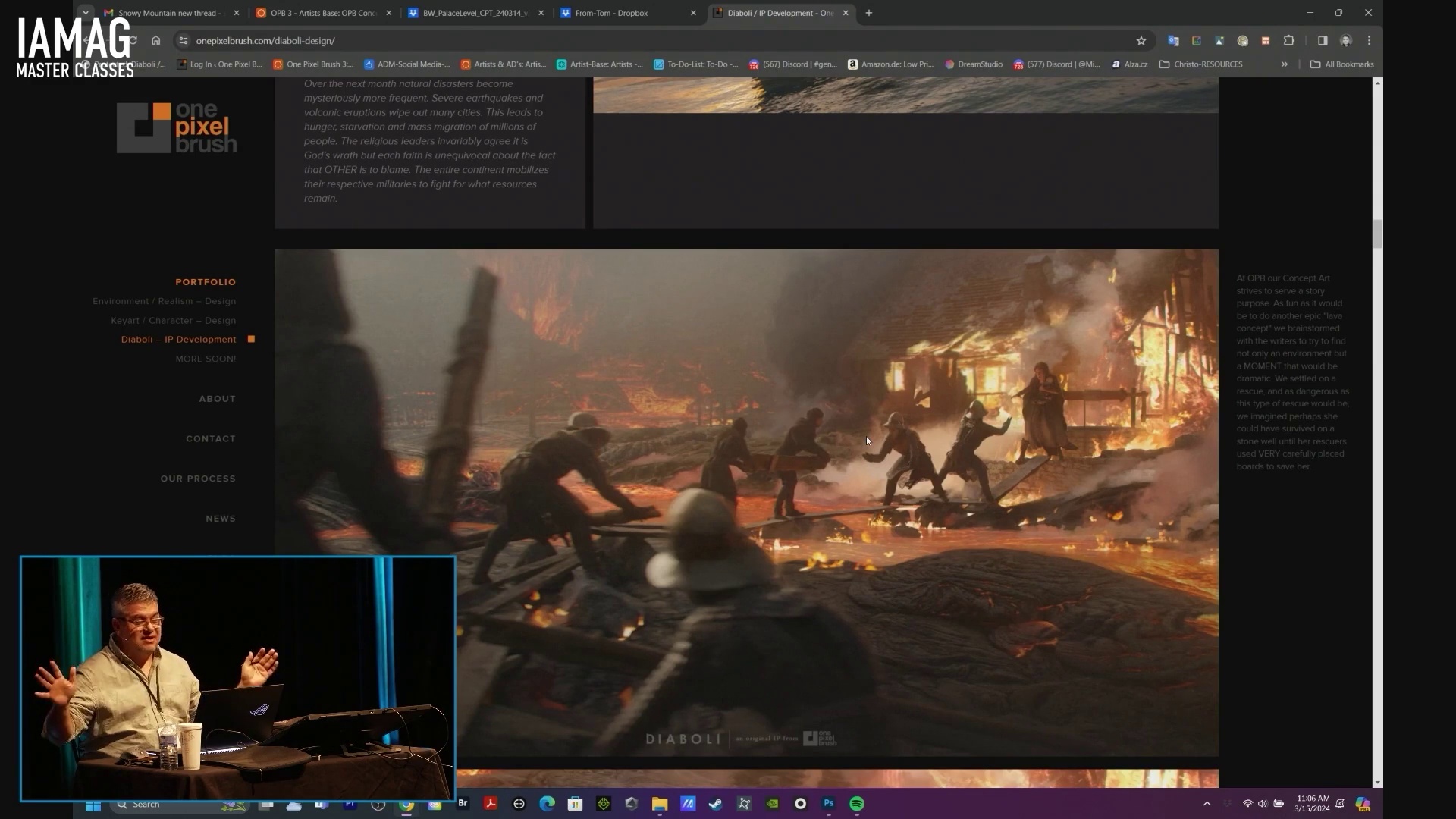Open the Chrome profile avatar
Screen dimensions: 1456x819
click(1346, 41)
